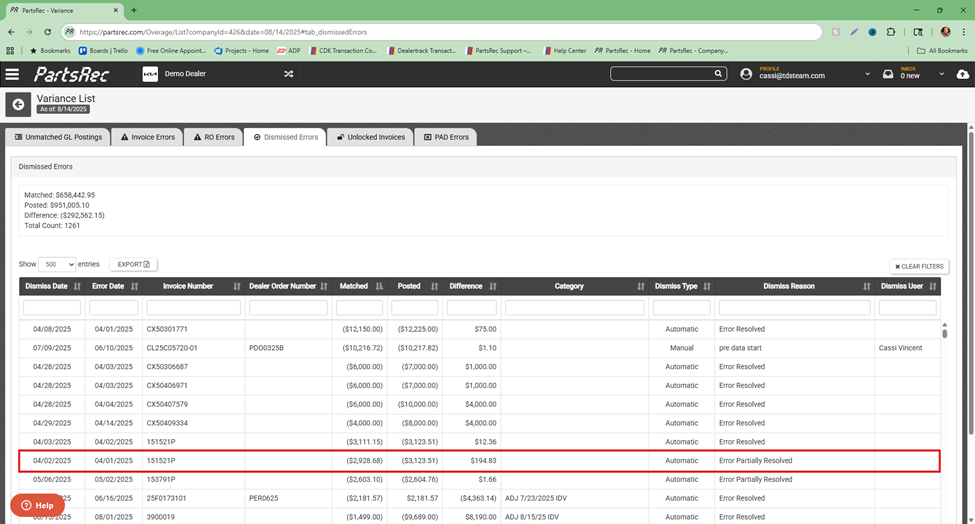Image resolution: width=975 pixels, height=524 pixels.
Task: Sort by Dismiss Date column arrows
Action: [77, 287]
